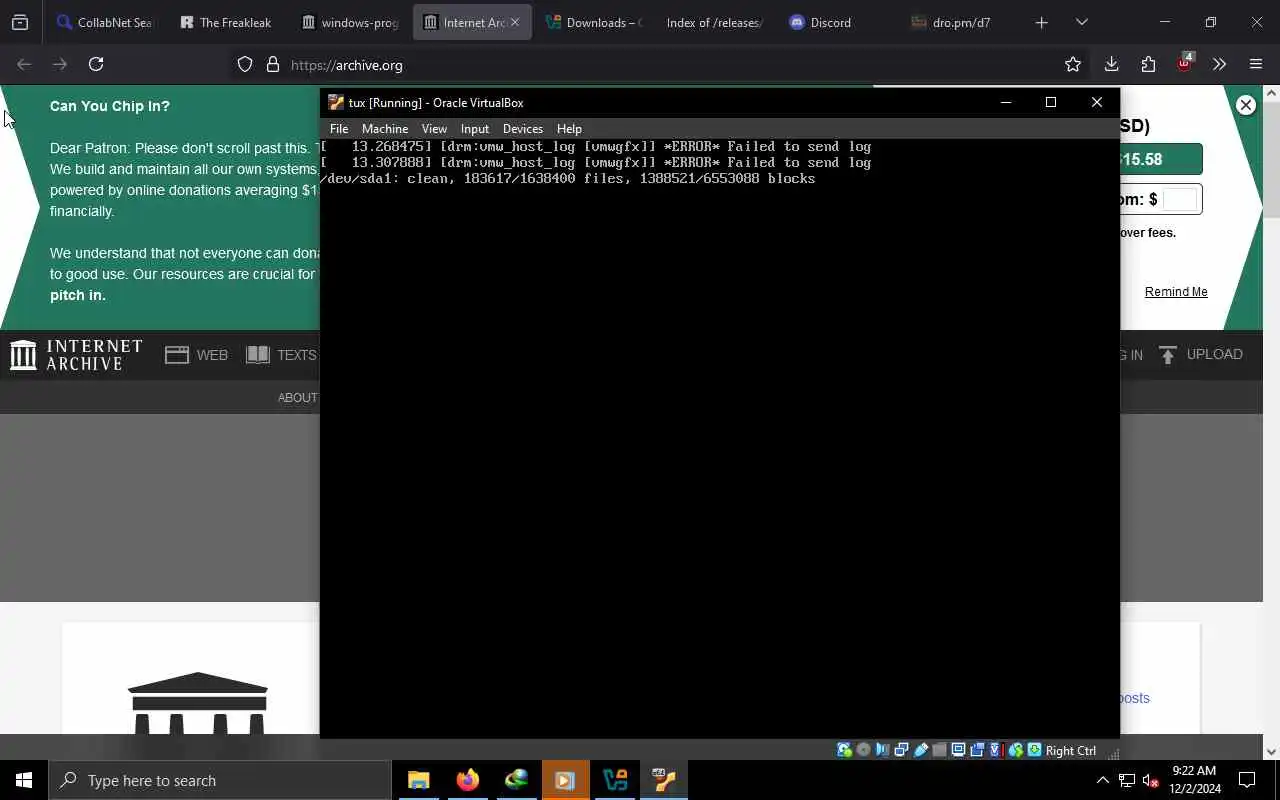Click the tracking protection shield icon
Image resolution: width=1280 pixels, height=800 pixels.
click(x=245, y=64)
